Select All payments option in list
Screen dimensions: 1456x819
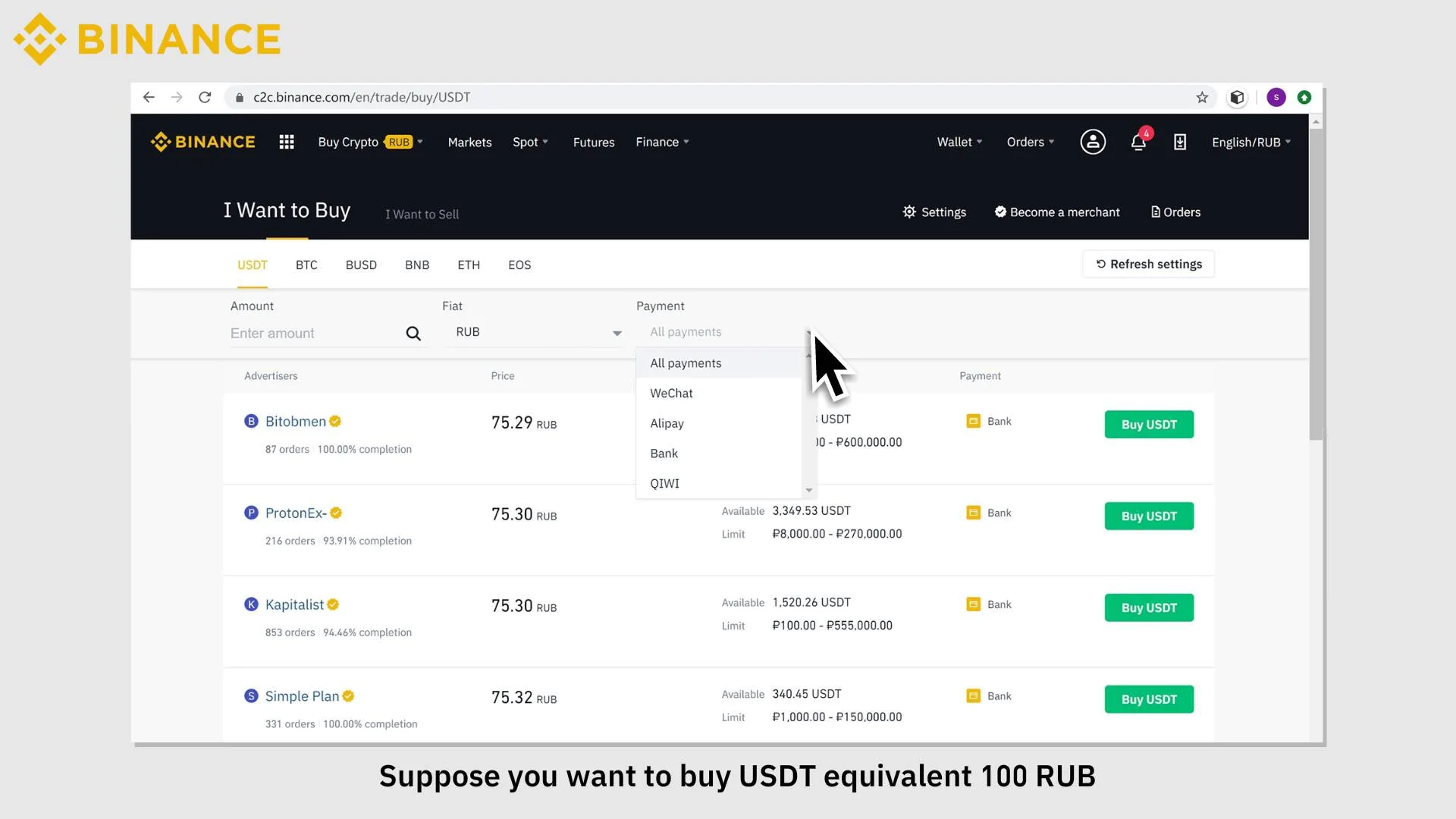tap(719, 363)
